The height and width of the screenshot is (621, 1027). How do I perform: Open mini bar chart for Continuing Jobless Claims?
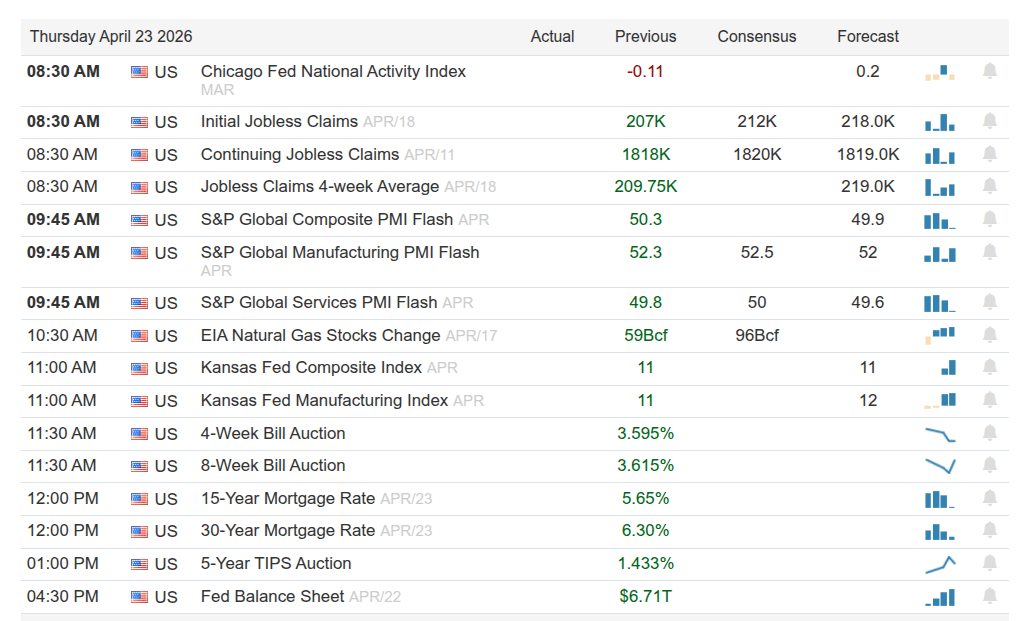[940, 155]
